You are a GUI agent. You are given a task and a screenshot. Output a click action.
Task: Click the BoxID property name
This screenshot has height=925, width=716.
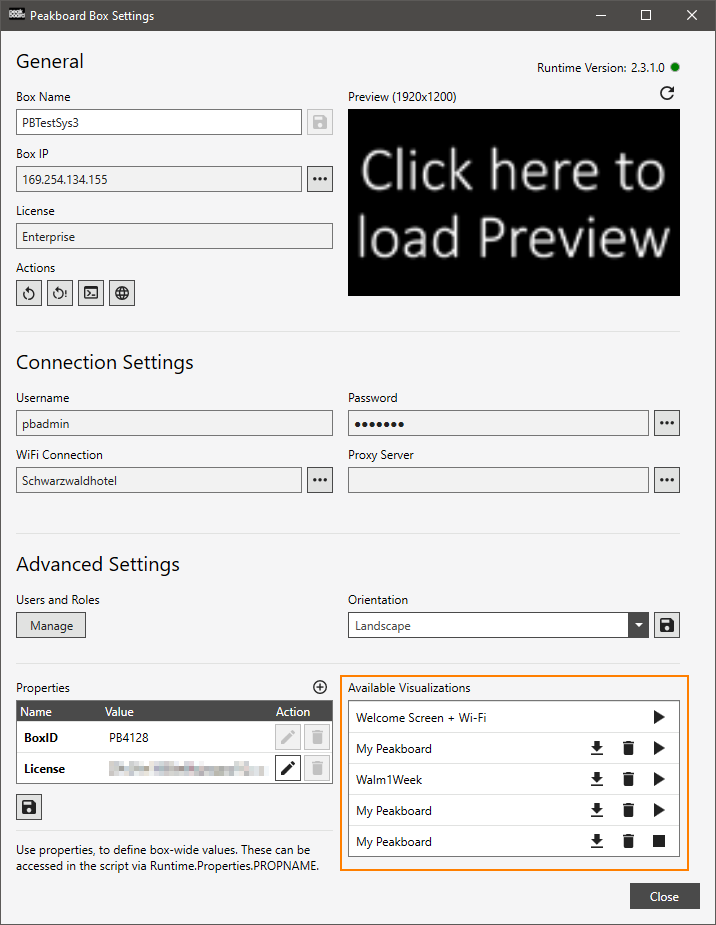(x=41, y=737)
